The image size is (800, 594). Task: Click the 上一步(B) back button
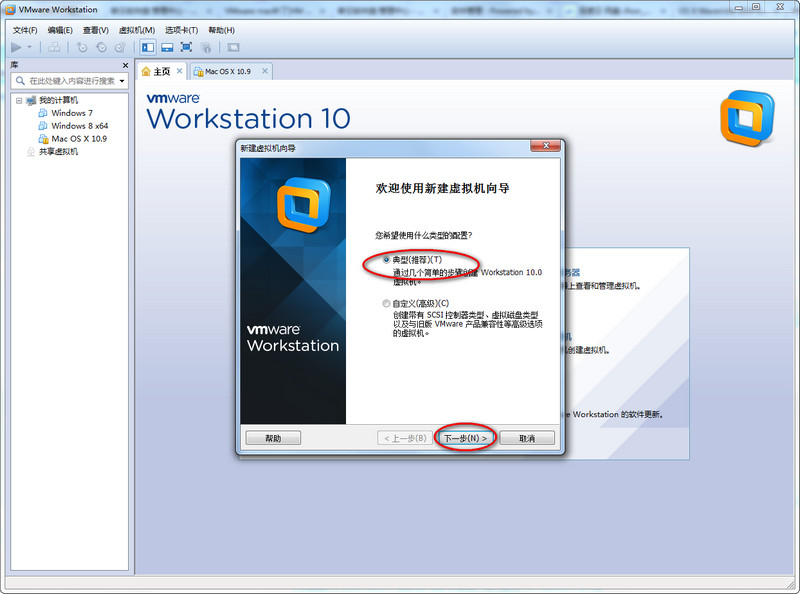click(x=405, y=438)
